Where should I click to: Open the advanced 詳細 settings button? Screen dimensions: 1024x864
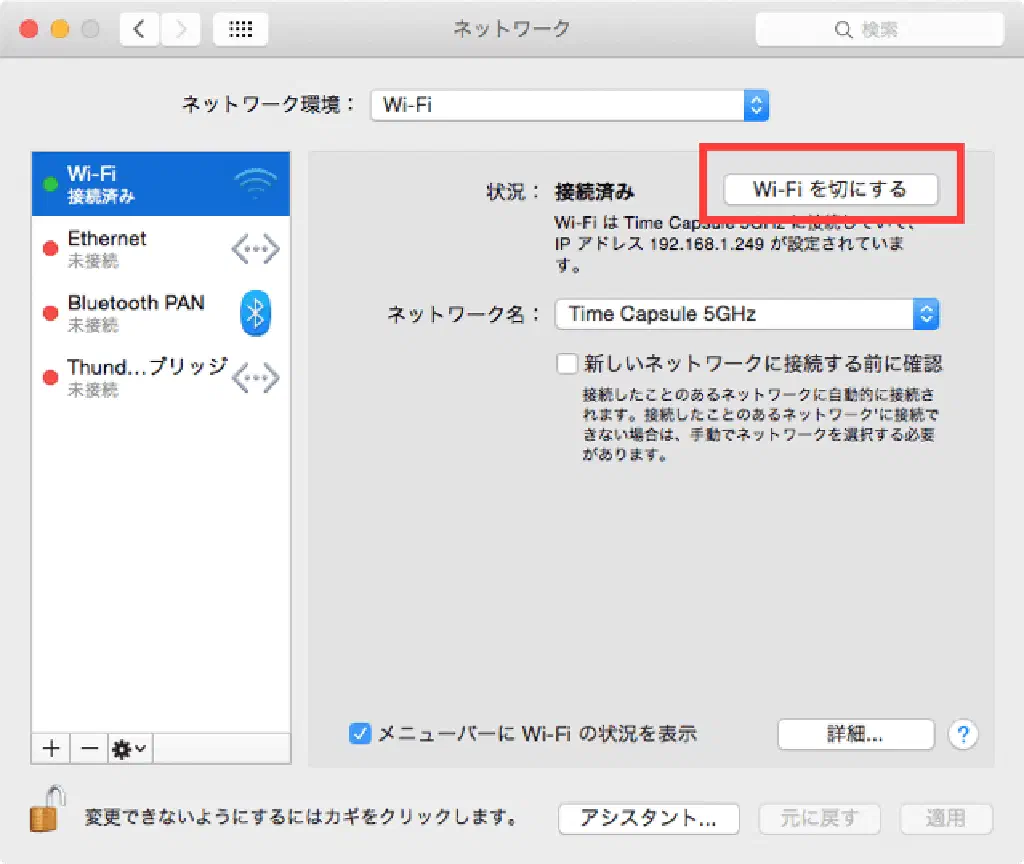coord(855,735)
